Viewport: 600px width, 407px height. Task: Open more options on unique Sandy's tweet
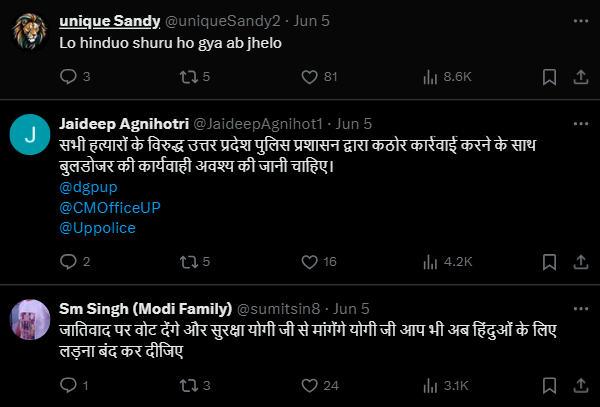(579, 20)
